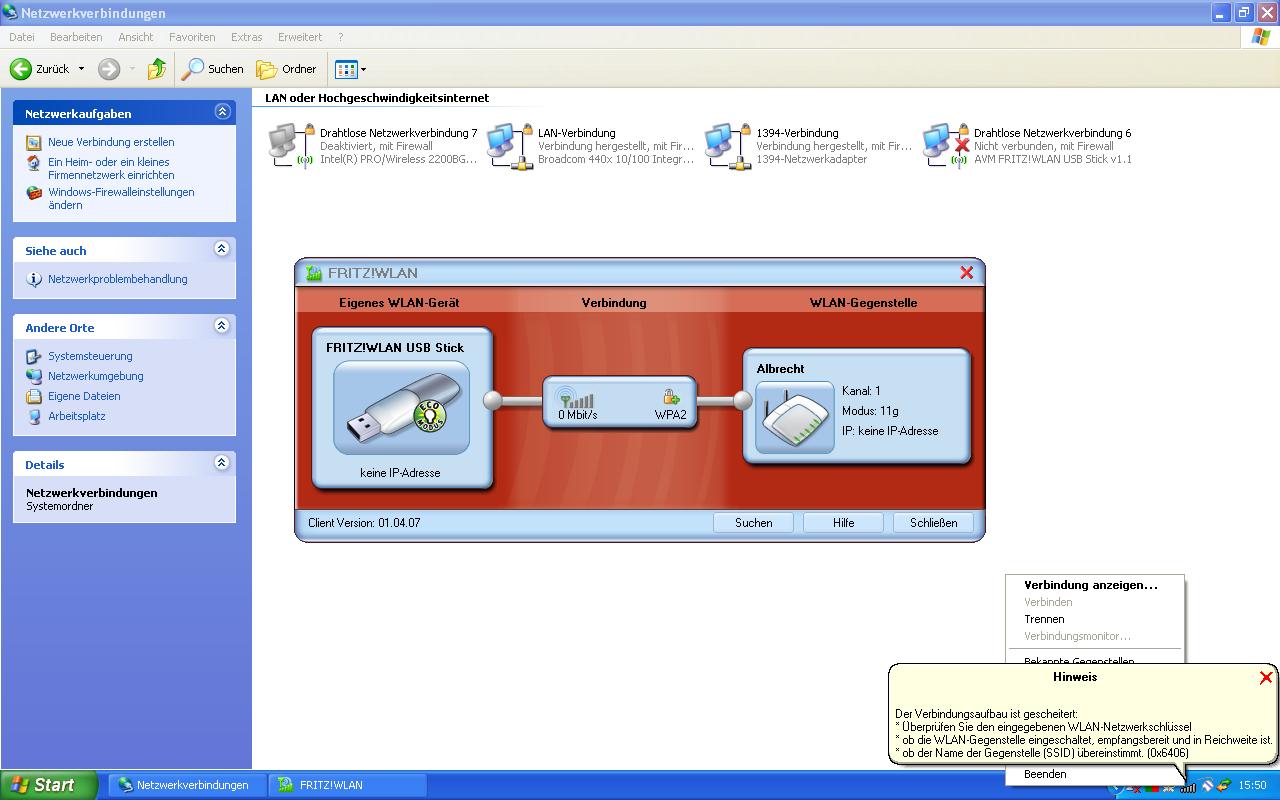Viewport: 1280px width, 800px height.
Task: Open Netzwerkproblembehandlung link
Action: pos(118,279)
